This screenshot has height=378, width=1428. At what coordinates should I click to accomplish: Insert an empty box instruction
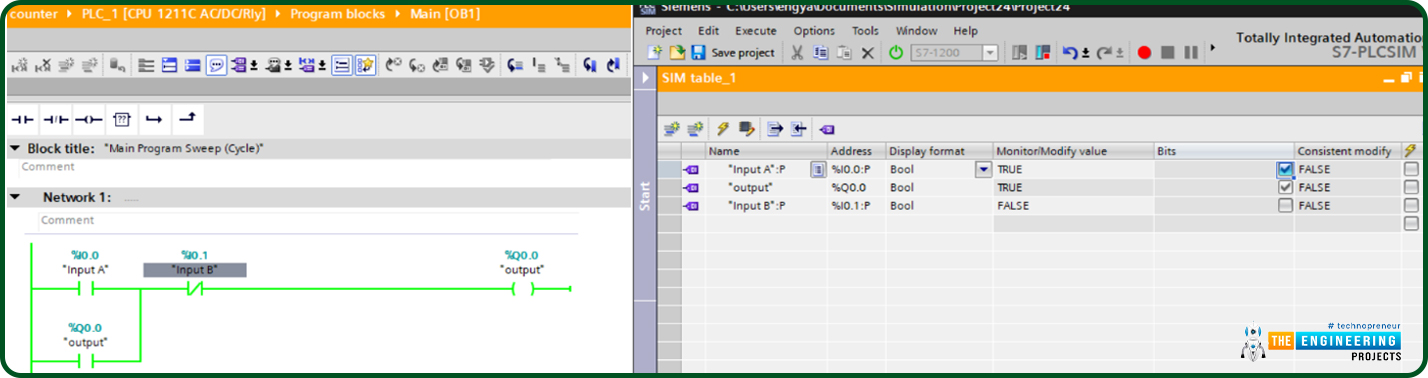click(121, 119)
